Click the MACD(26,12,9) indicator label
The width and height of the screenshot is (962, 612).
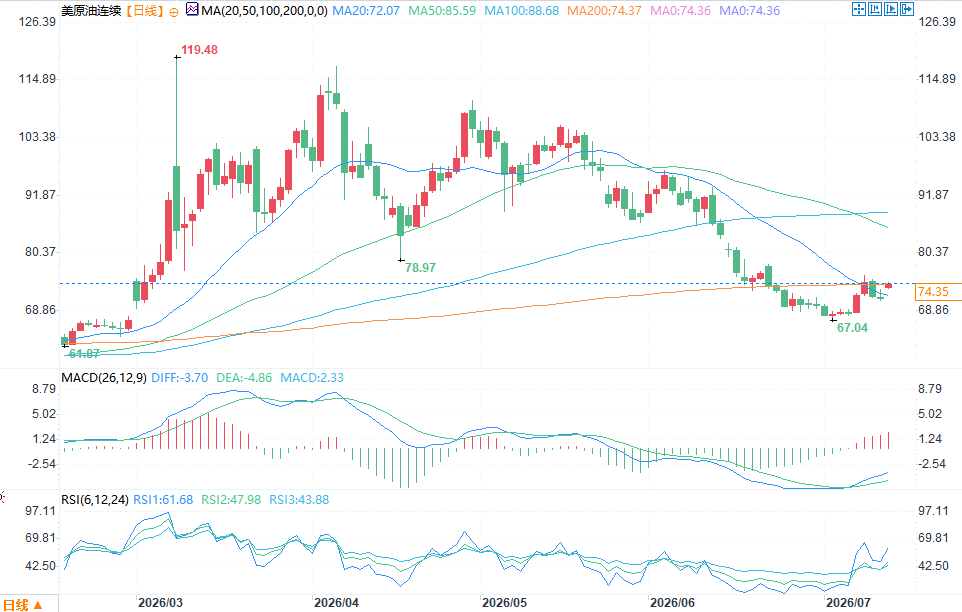click(104, 378)
